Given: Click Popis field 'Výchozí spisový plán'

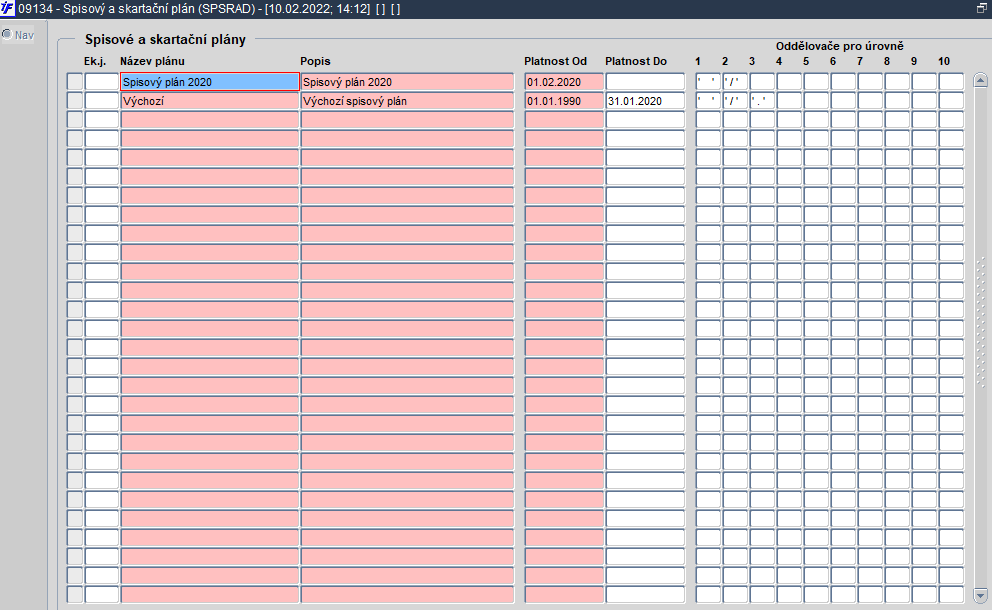Looking at the screenshot, I should click(407, 101).
